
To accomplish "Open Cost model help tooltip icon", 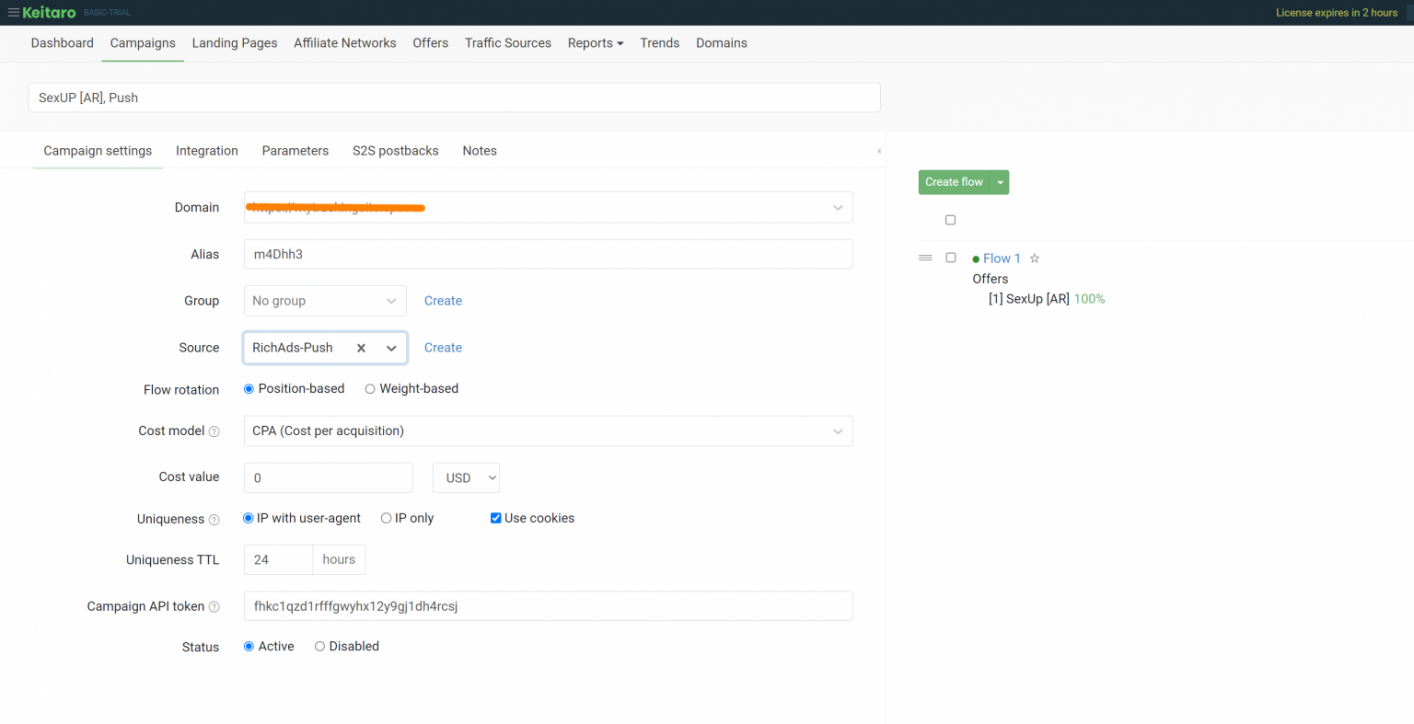I will pos(214,431).
